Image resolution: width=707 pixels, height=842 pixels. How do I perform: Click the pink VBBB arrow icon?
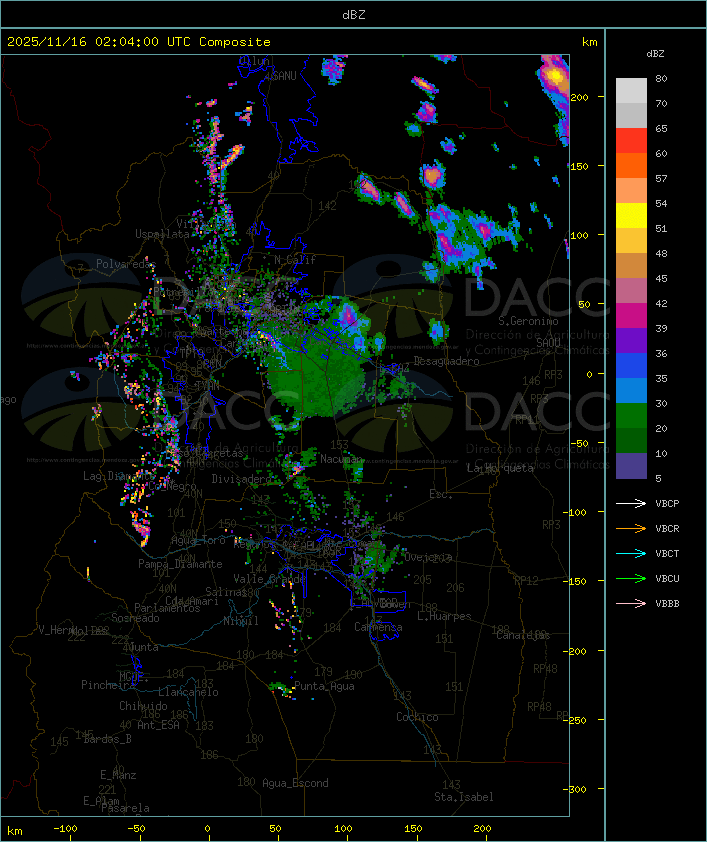(x=631, y=603)
